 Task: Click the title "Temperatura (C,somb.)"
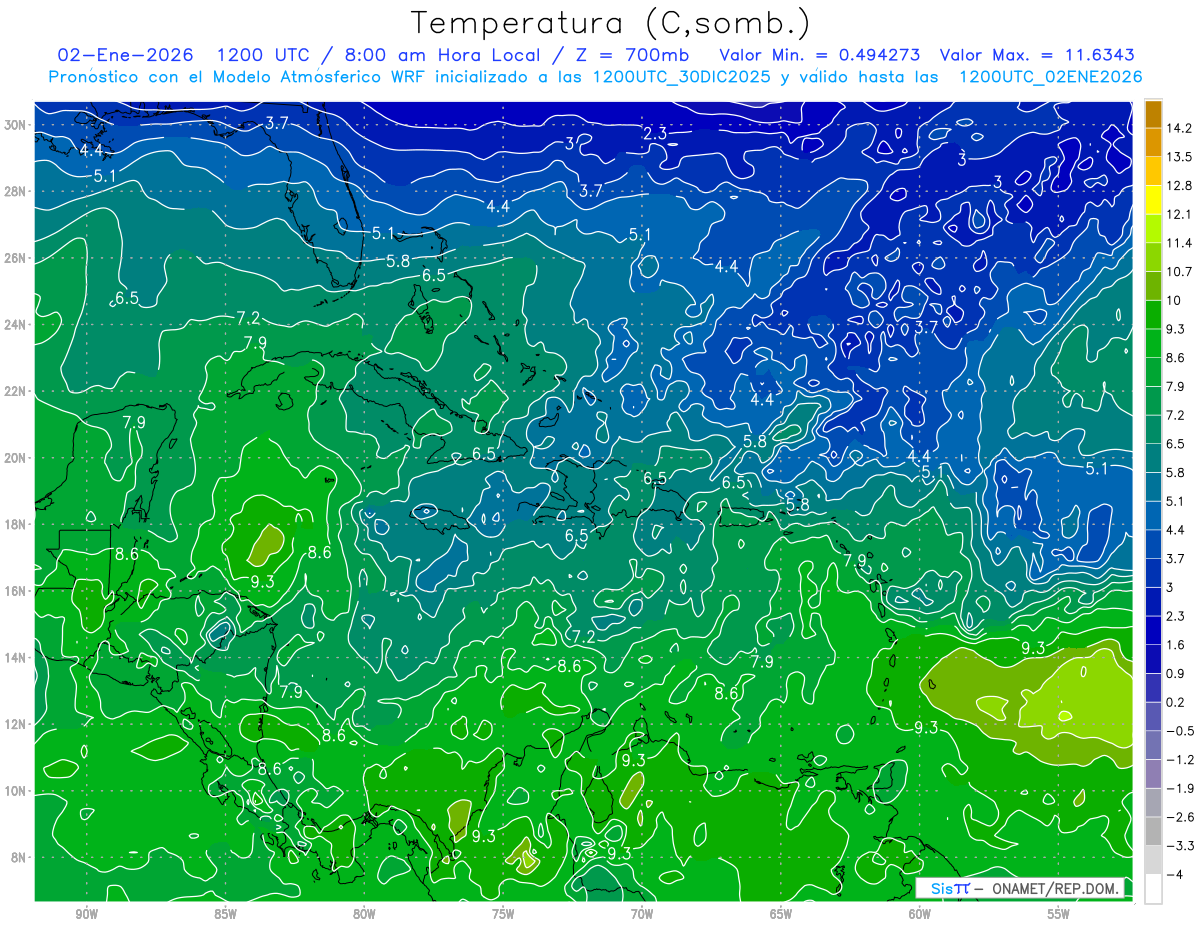click(x=610, y=23)
